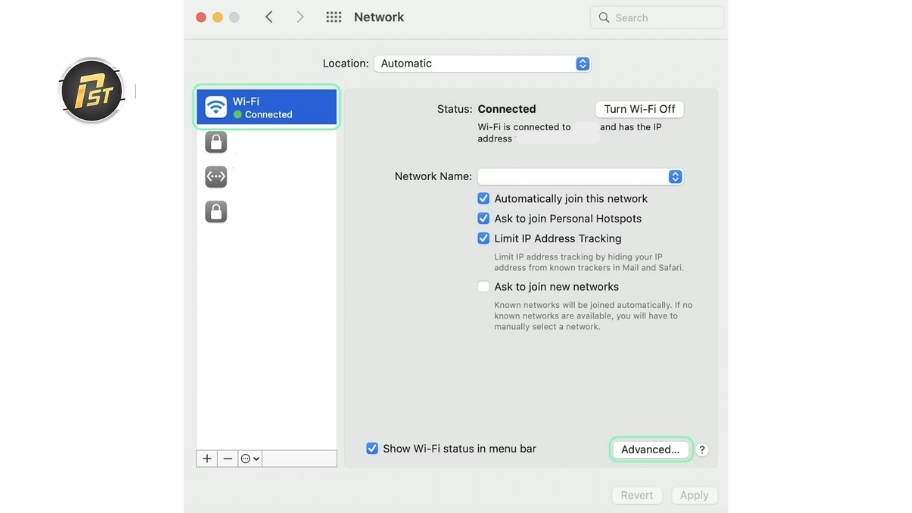The height and width of the screenshot is (513, 912).
Task: Open the Advanced... settings
Action: [650, 449]
